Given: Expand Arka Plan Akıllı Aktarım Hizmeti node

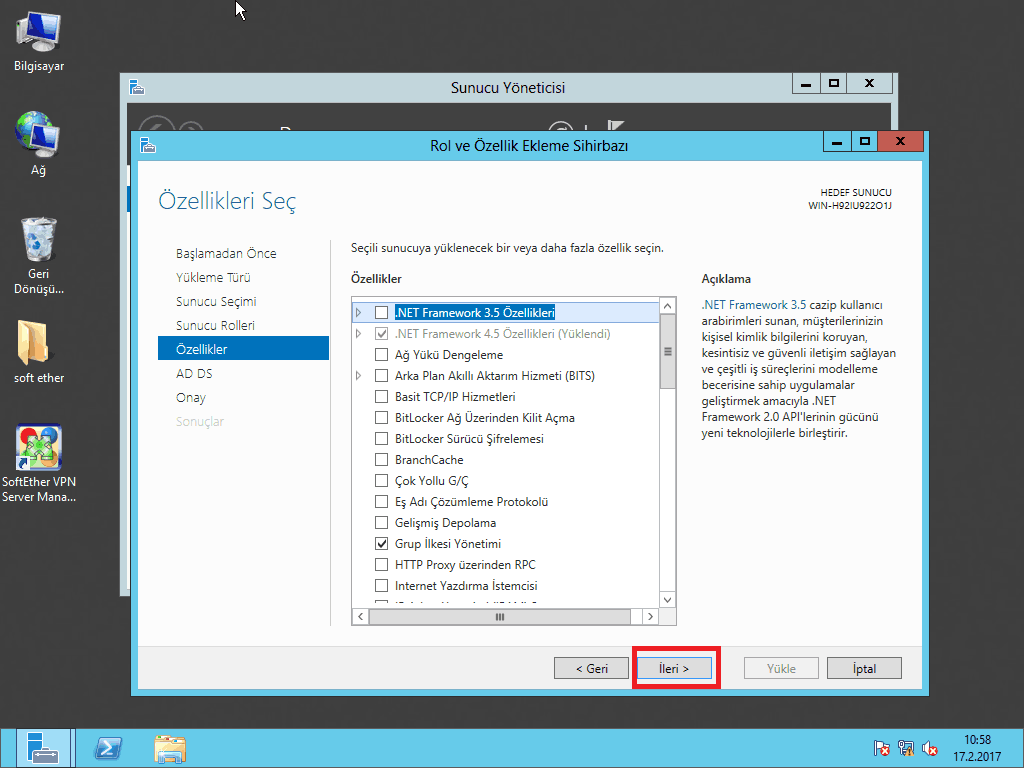Looking at the screenshot, I should (x=359, y=376).
